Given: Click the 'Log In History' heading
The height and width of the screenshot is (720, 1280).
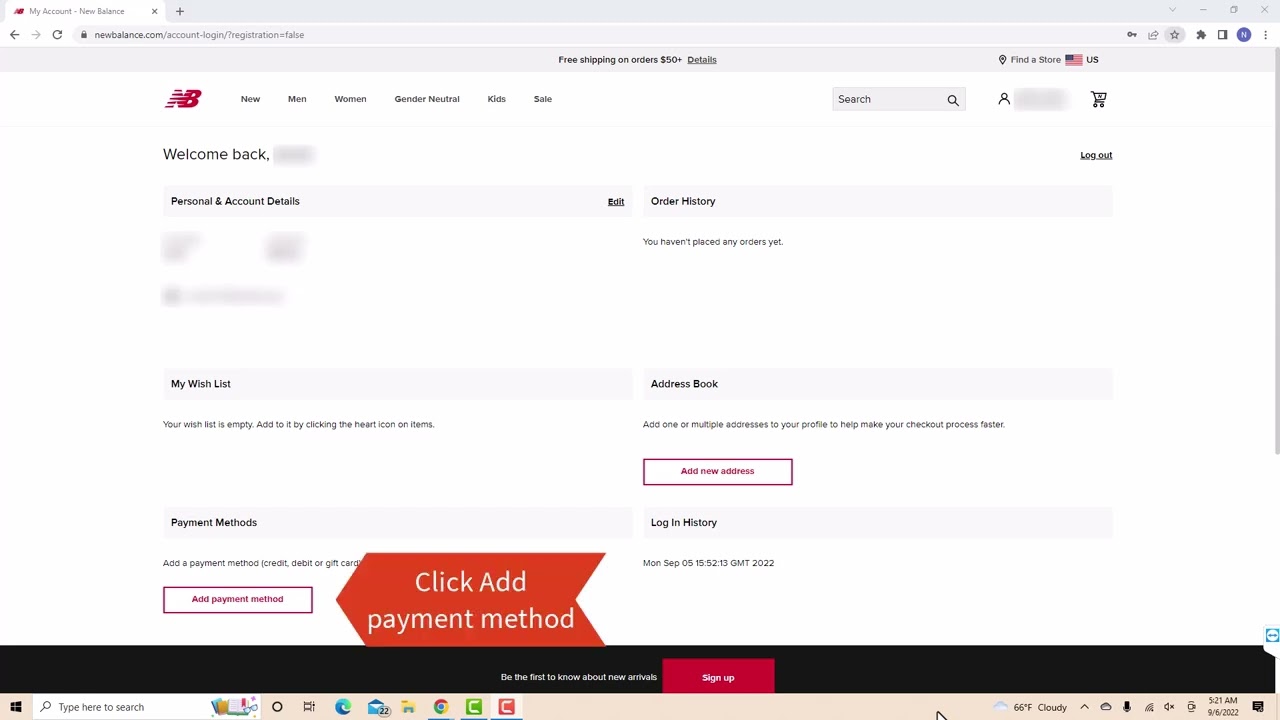Looking at the screenshot, I should (684, 522).
